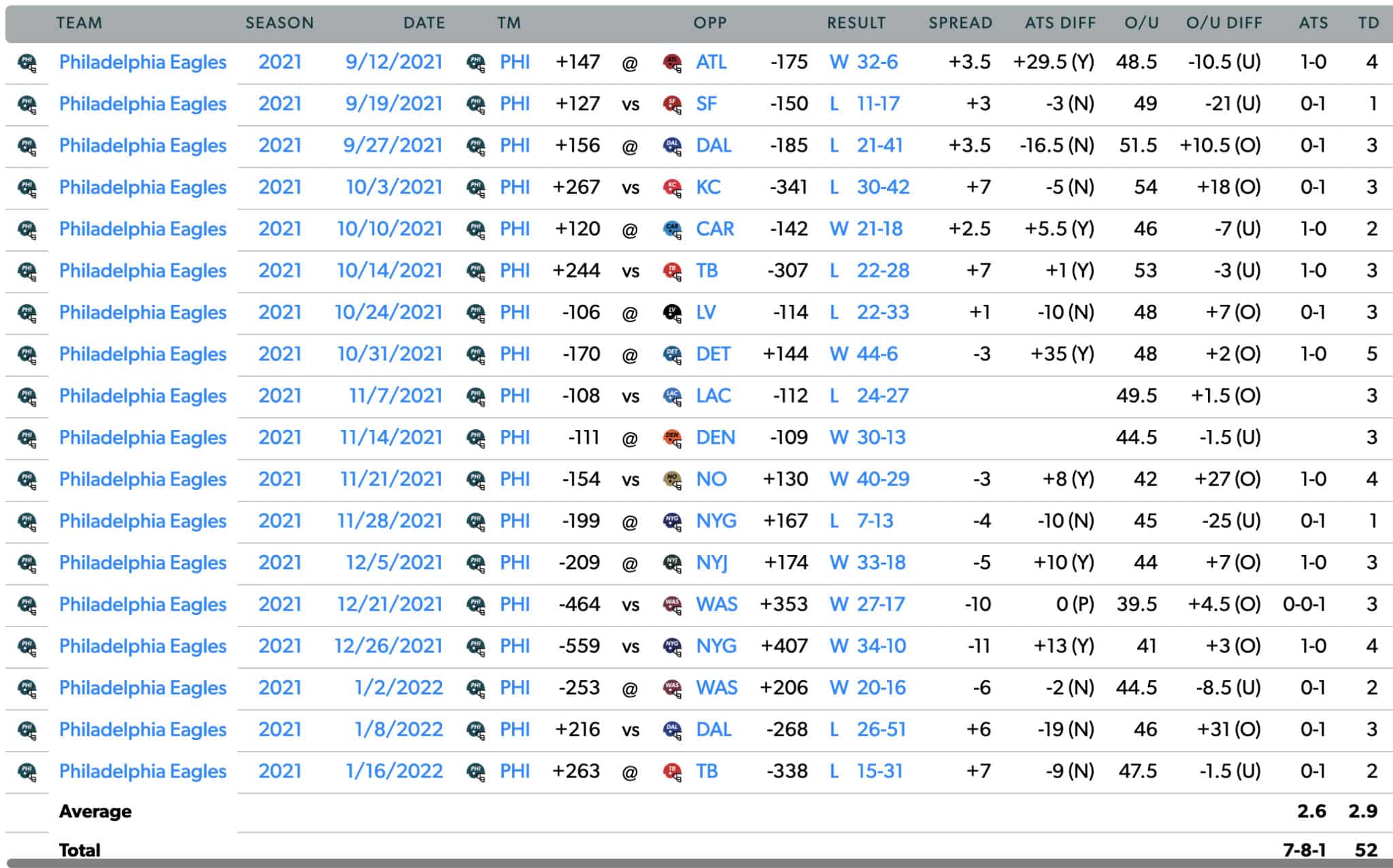Click the DEN Broncos helmet icon
Viewport: 1393px width, 868px height.
[672, 438]
